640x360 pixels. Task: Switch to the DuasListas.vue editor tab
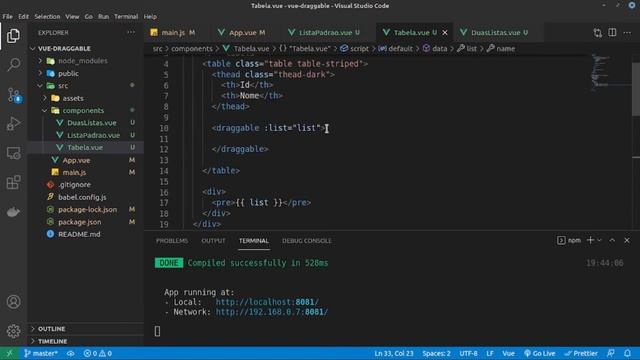495,32
